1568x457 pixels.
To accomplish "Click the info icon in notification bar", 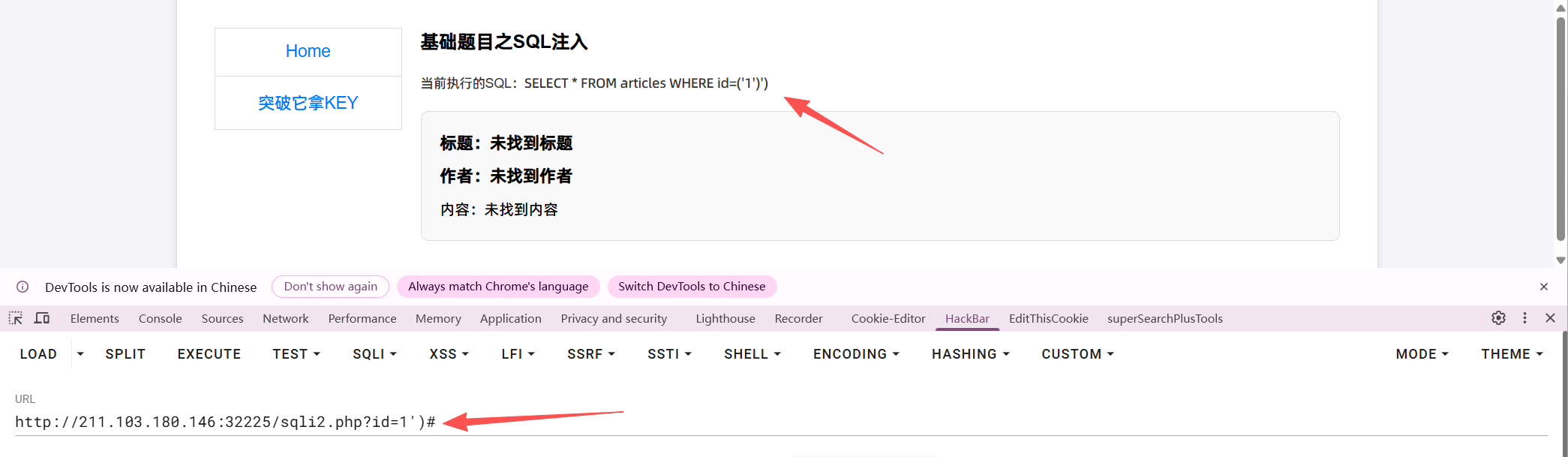I will click(x=23, y=287).
